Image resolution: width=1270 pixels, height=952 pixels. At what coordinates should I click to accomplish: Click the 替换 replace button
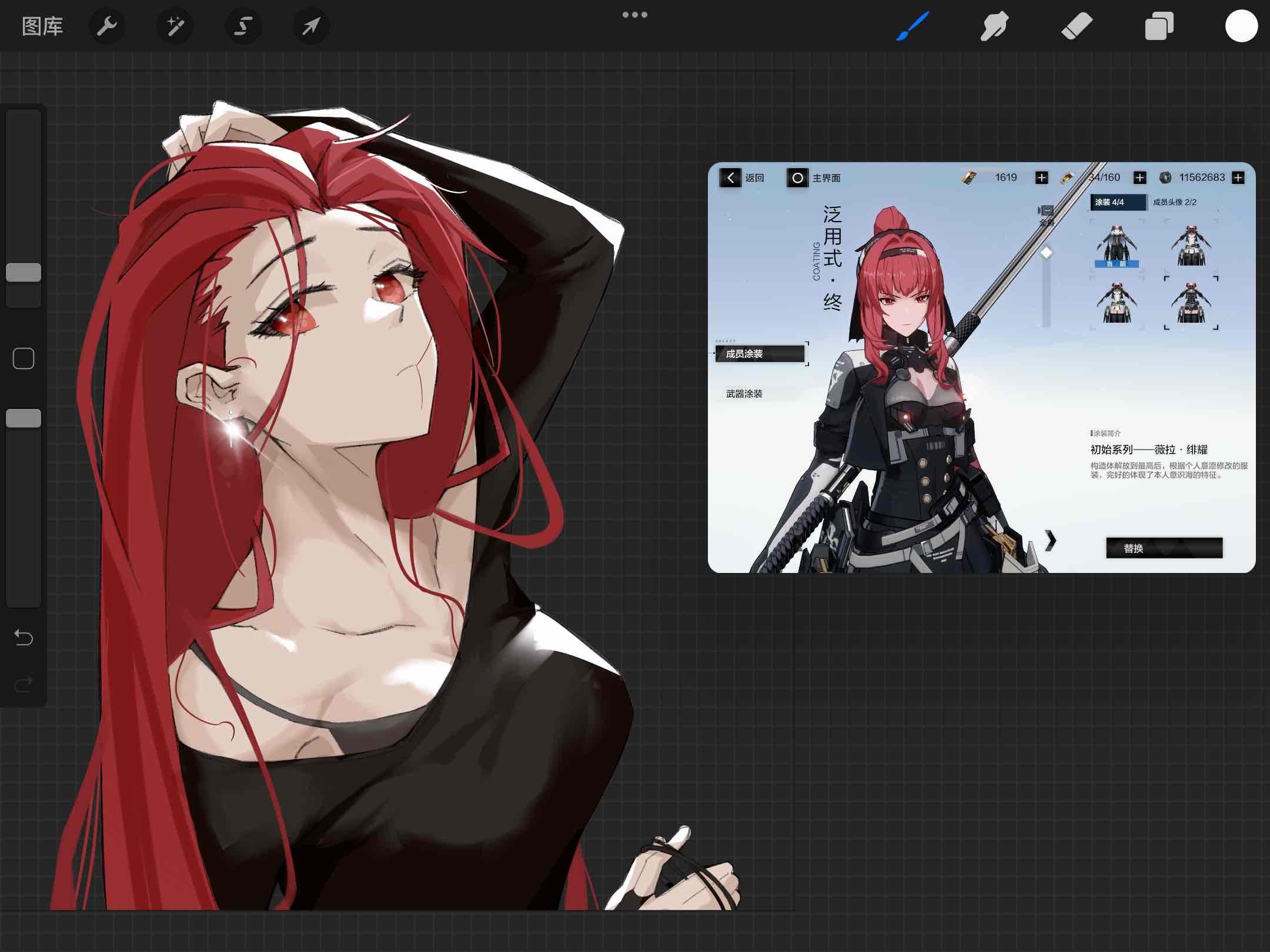pyautogui.click(x=1164, y=548)
